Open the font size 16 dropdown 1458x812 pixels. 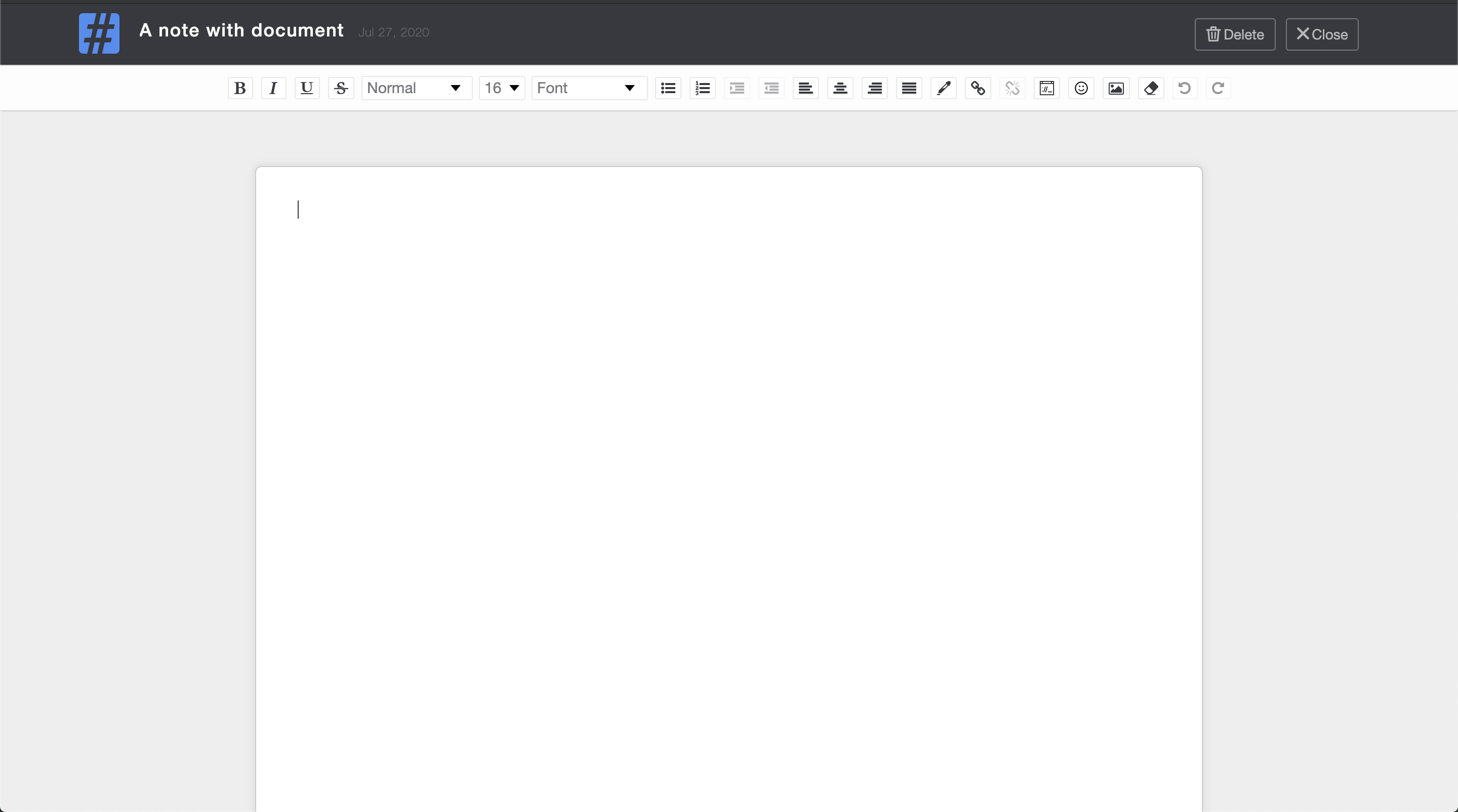502,88
